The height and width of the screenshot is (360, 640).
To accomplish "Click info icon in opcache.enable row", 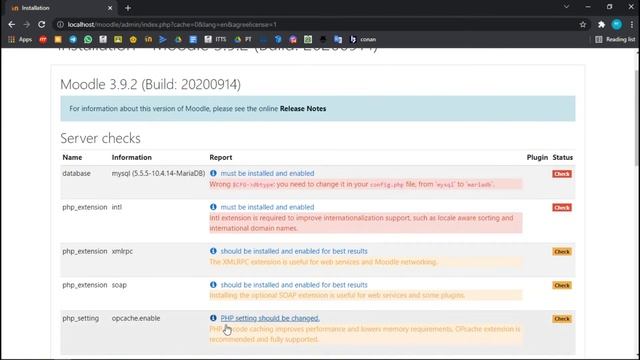I will pos(213,318).
